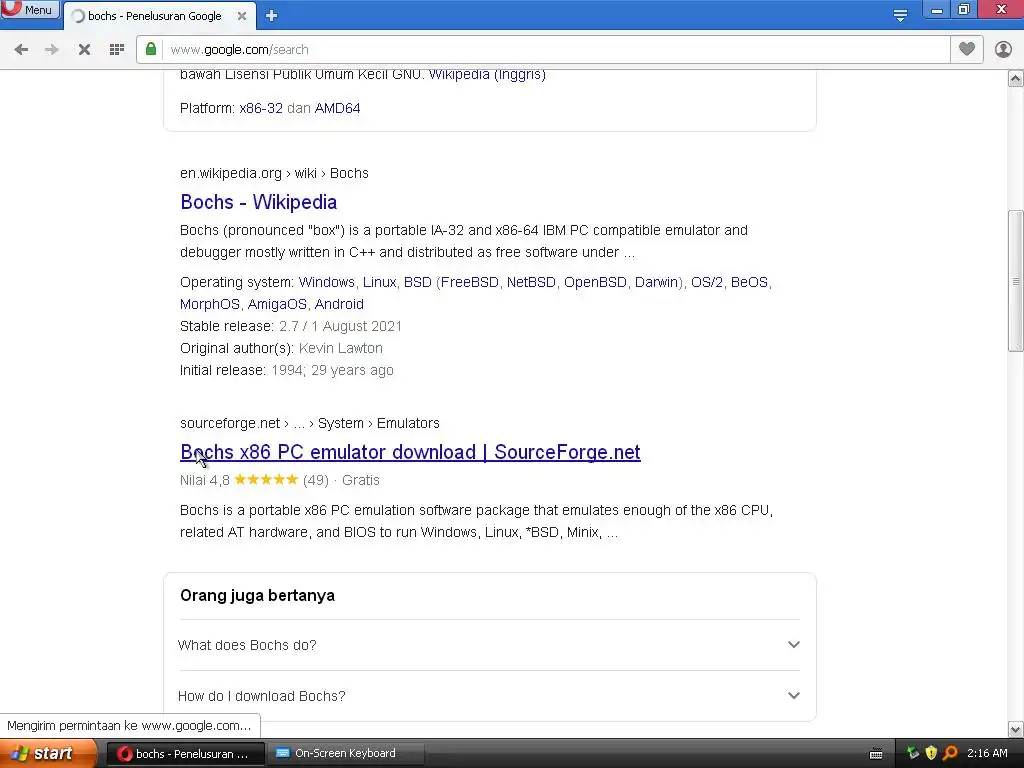The width and height of the screenshot is (1024, 768).
Task: Click 'Orang juga bertanya' heading
Action: (257, 596)
